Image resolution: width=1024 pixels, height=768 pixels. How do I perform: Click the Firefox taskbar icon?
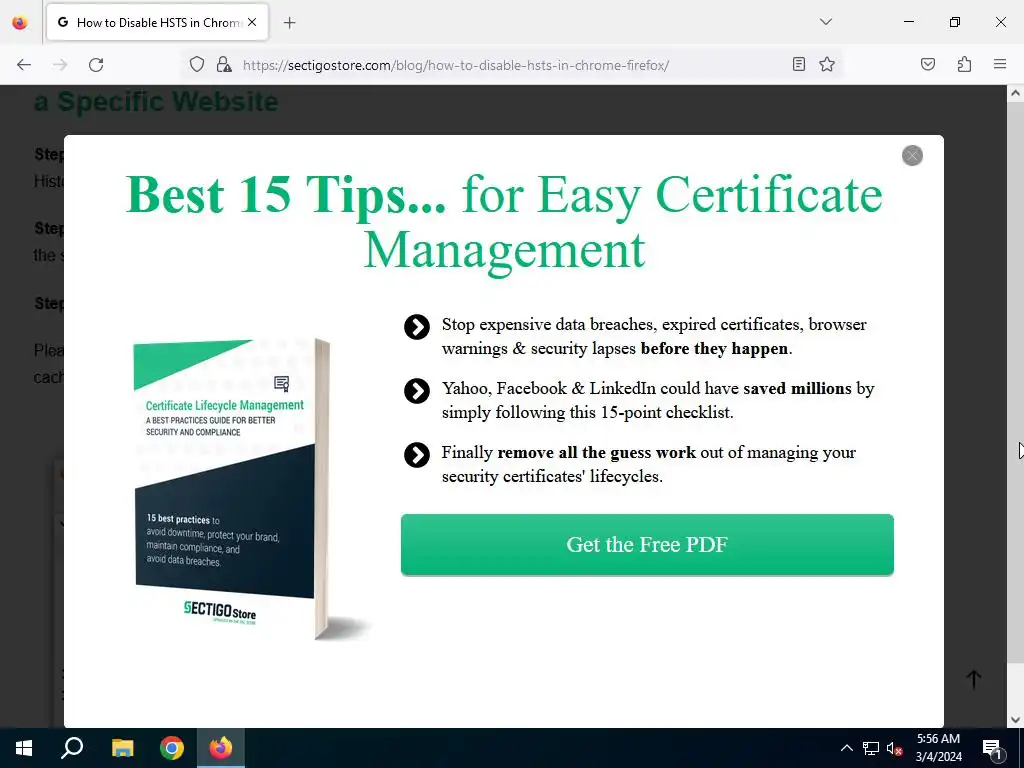[221, 748]
